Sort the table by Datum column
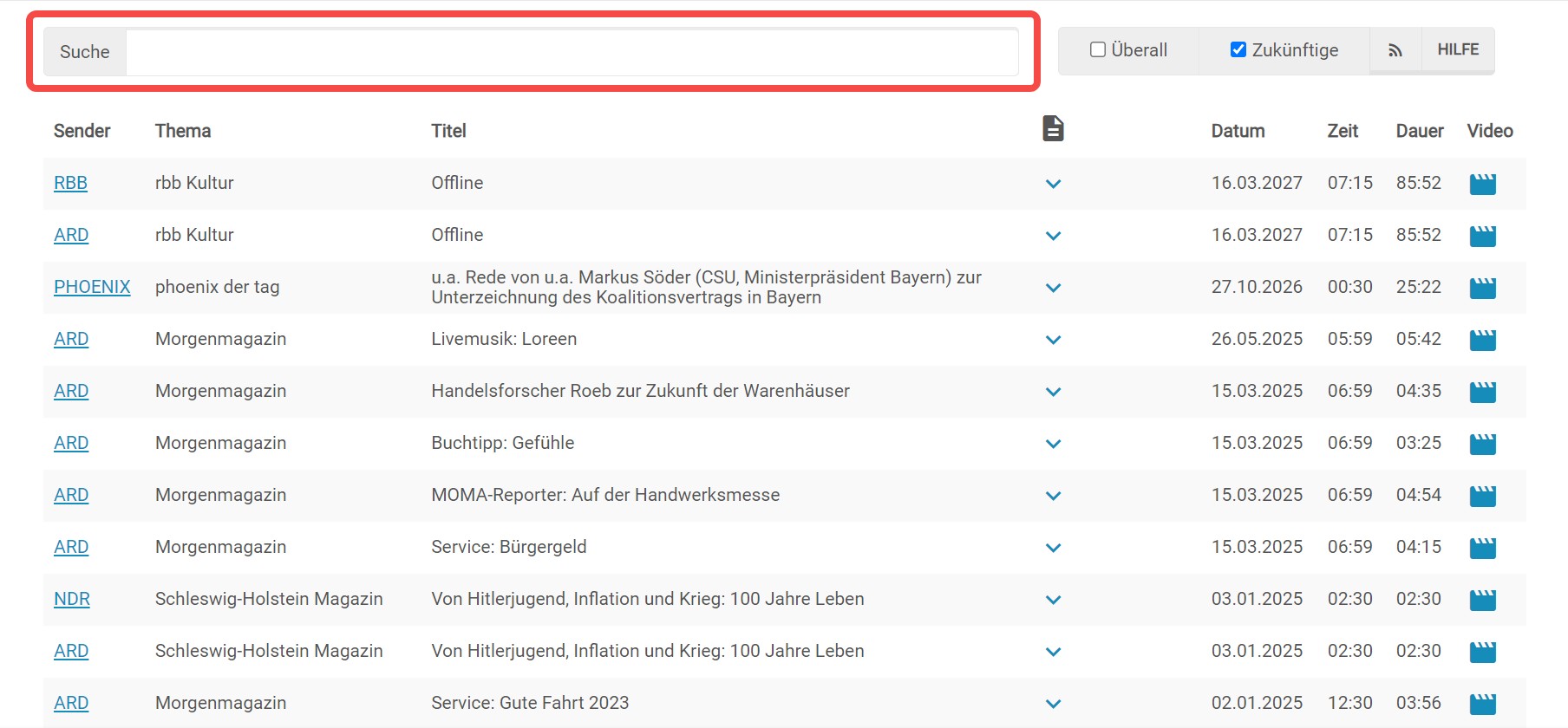Viewport: 1568px width, 728px height. click(x=1238, y=131)
